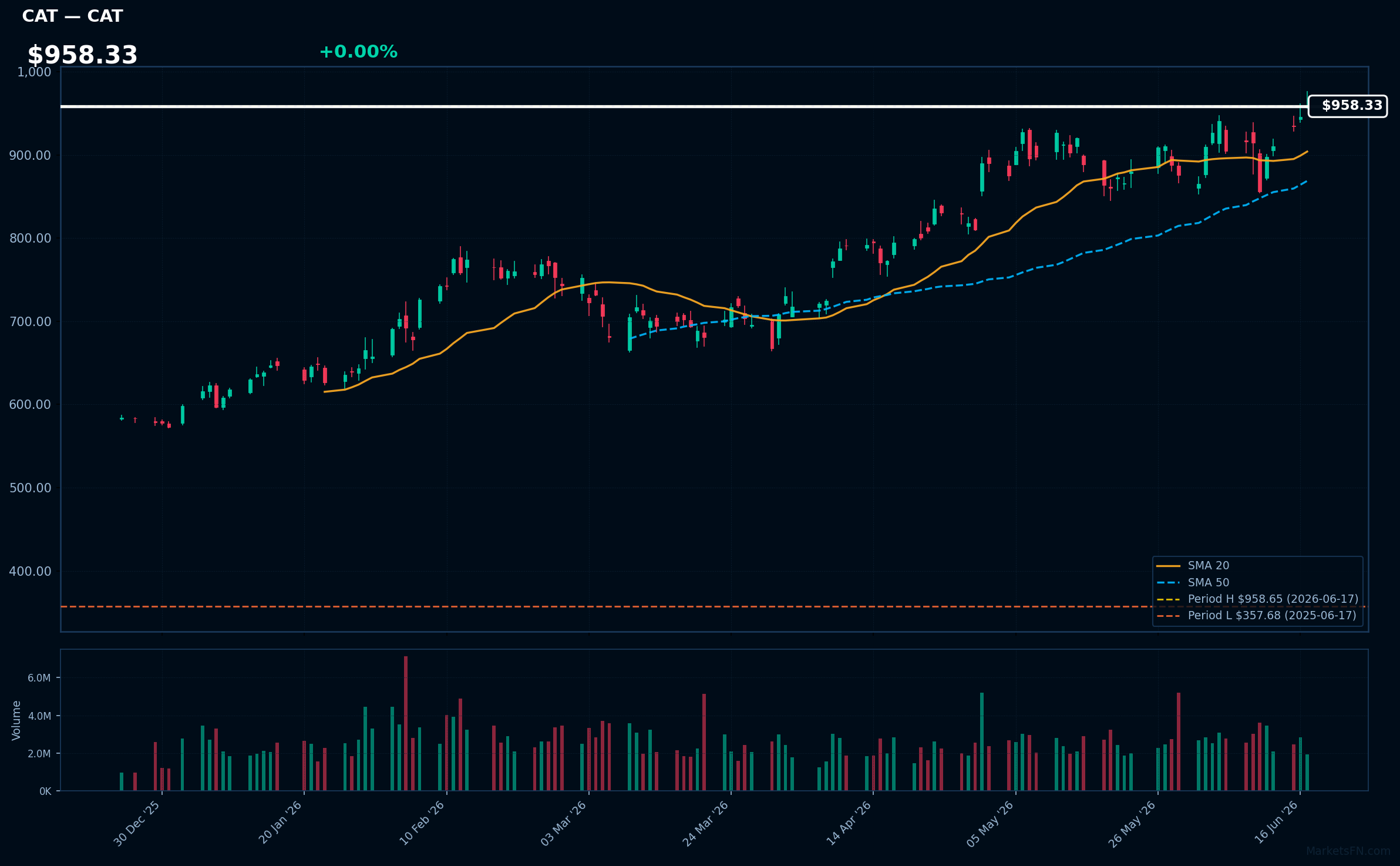Click the 700.00 price axis label

(x=31, y=322)
